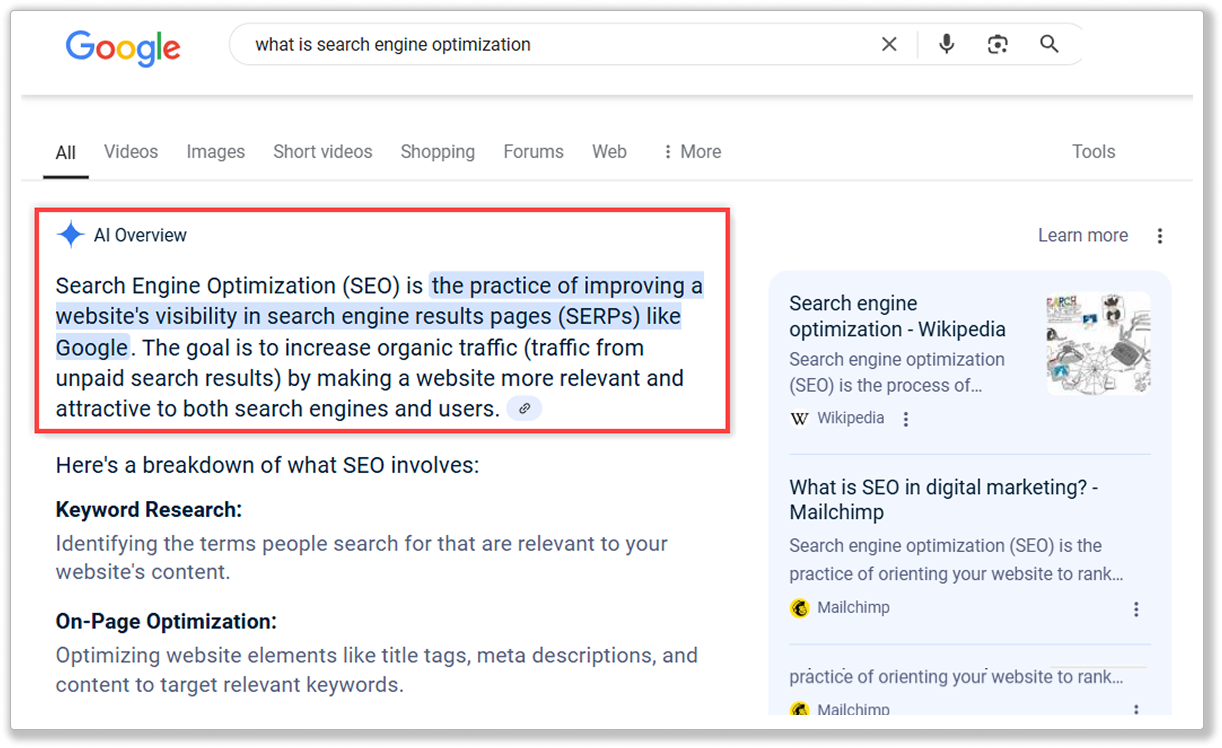Click the highlighted 'the practice of improving a' text
This screenshot has height=748, width=1222.
tap(567, 286)
